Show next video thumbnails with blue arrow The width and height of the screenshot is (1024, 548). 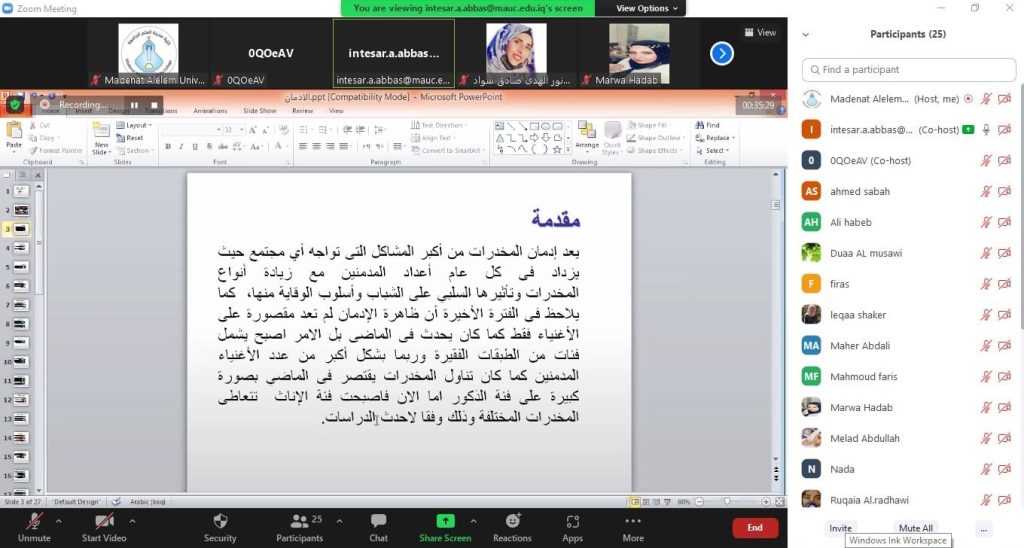pyautogui.click(x=722, y=53)
